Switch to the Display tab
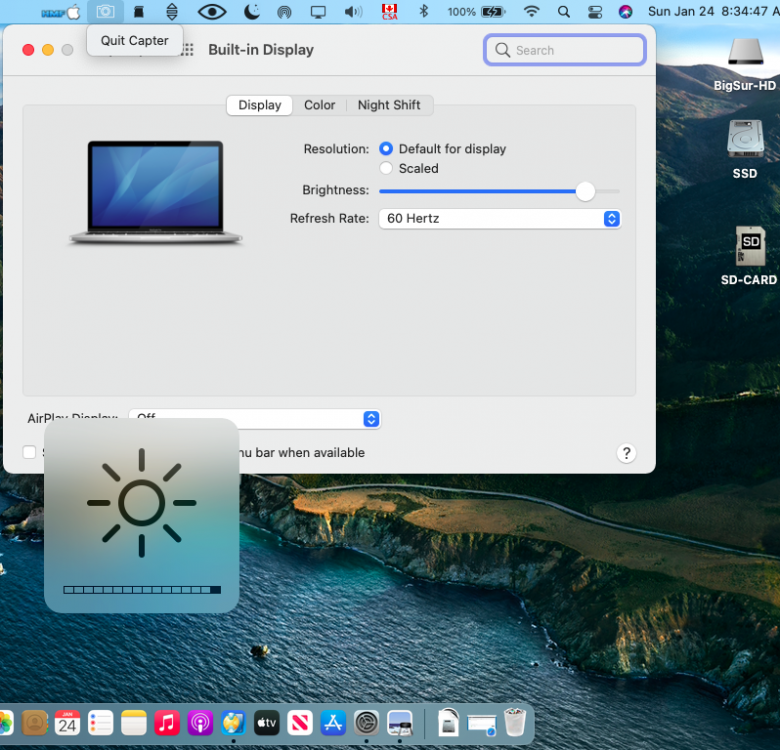Screen dimensions: 780x750 [x=260, y=105]
